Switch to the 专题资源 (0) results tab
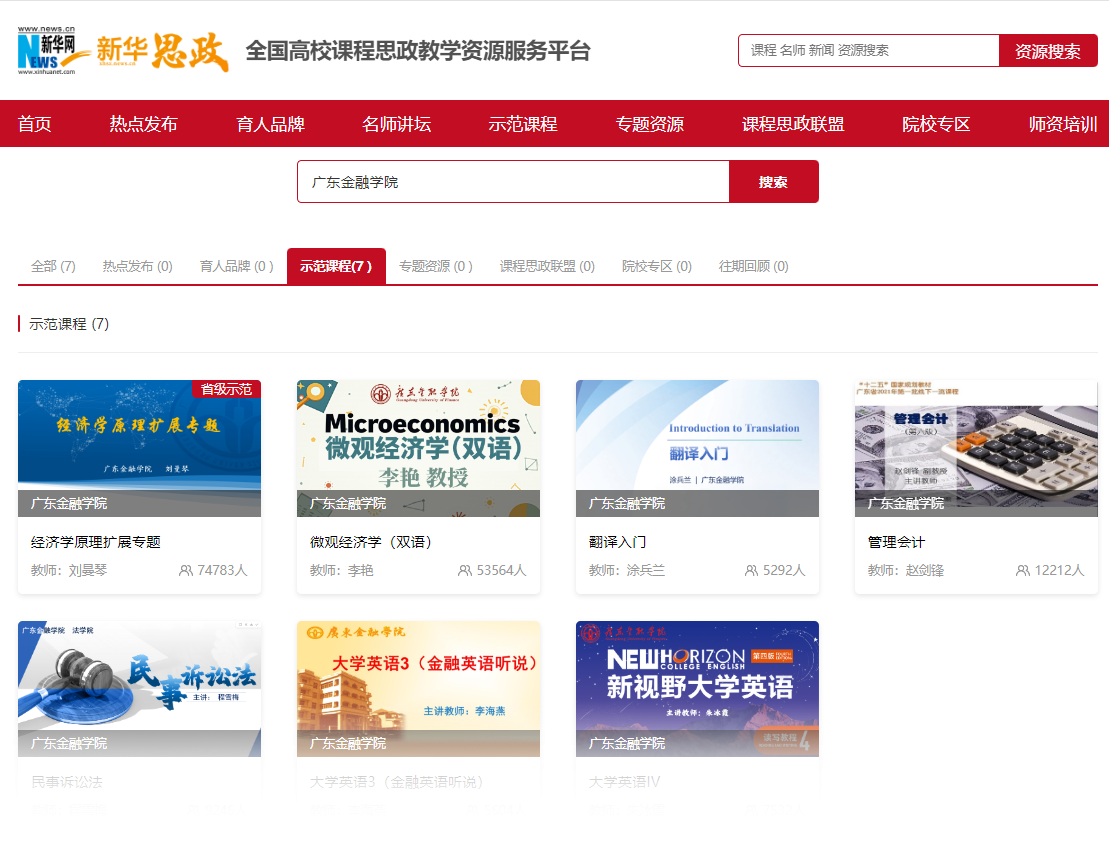Image resolution: width=1110 pixels, height=857 pixels. tap(435, 266)
